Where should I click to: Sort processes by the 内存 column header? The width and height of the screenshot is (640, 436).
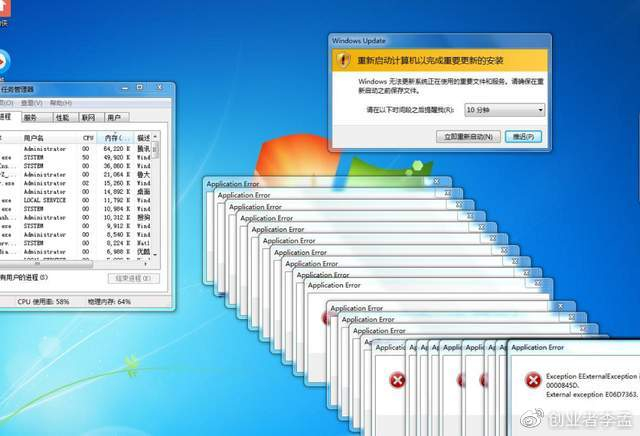click(115, 138)
